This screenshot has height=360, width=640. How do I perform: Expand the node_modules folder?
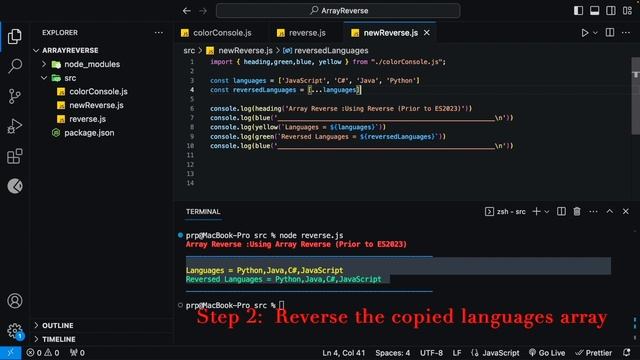(x=102, y=64)
